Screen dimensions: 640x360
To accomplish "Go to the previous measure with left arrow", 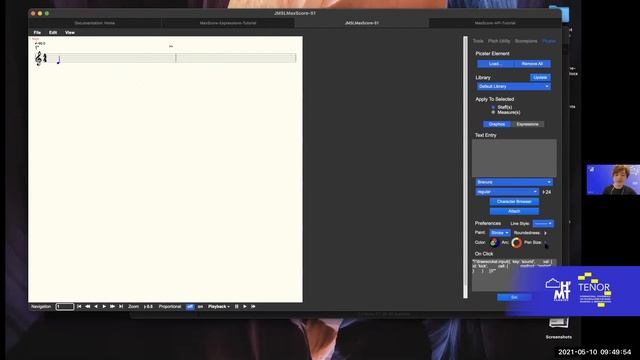I will [96, 307].
